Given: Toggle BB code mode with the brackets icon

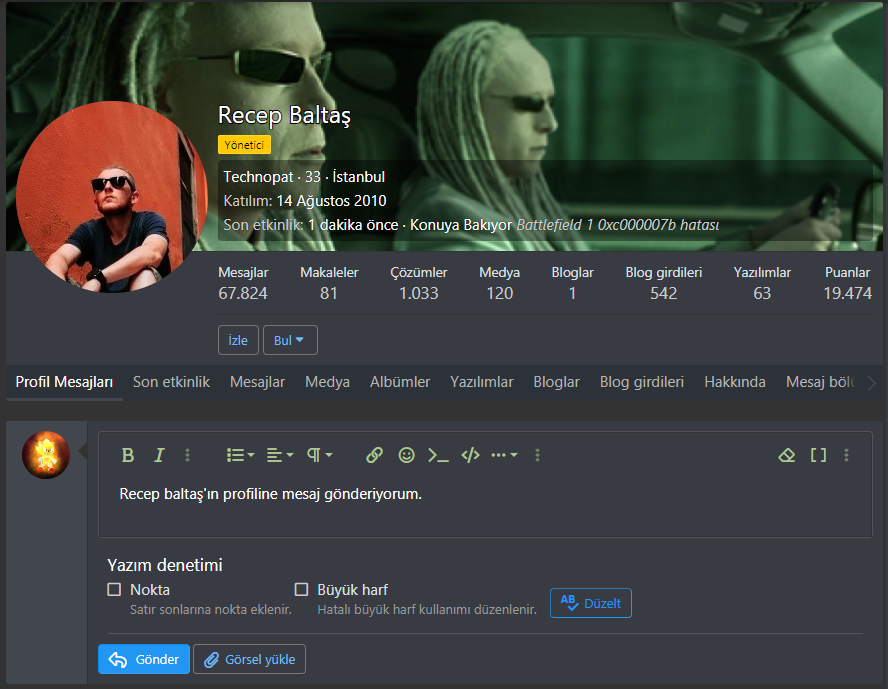Looking at the screenshot, I should tap(818, 455).
